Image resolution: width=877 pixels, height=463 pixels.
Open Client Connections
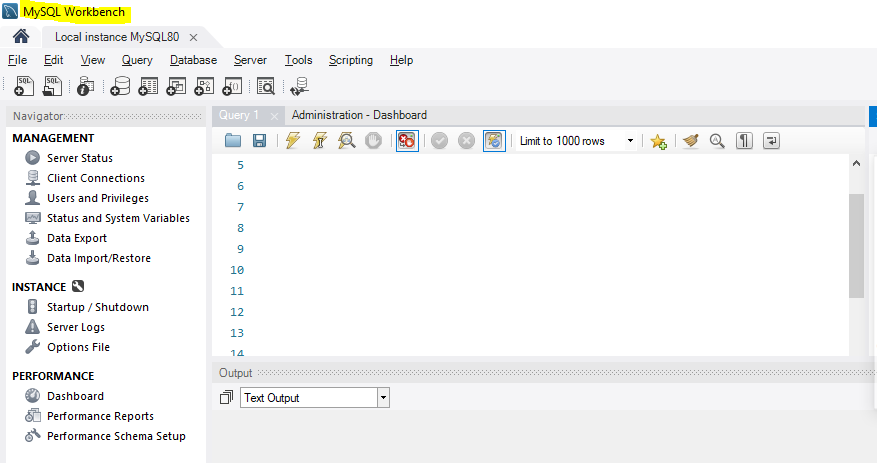pyautogui.click(x=96, y=178)
